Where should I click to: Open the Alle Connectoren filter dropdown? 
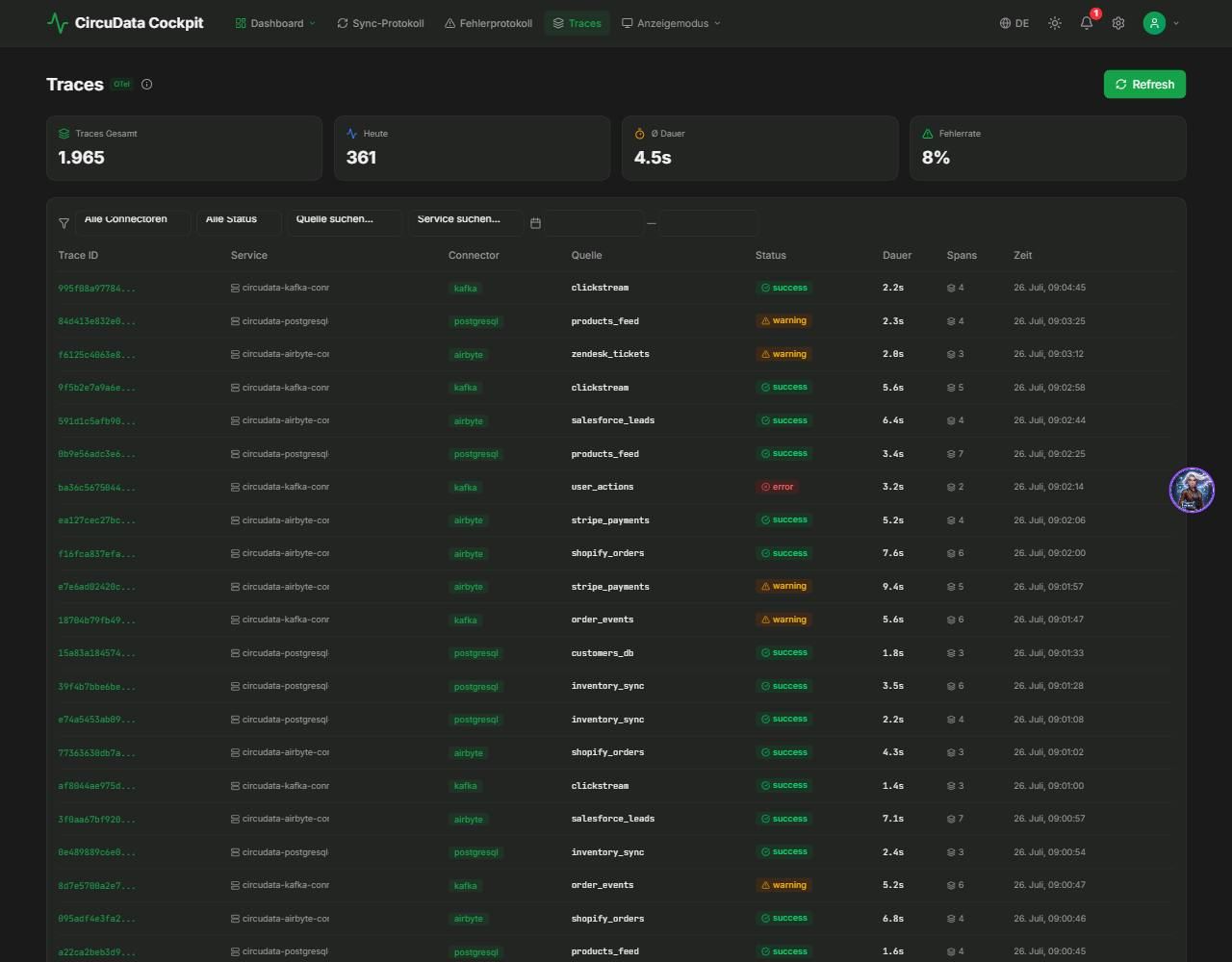pyautogui.click(x=133, y=223)
